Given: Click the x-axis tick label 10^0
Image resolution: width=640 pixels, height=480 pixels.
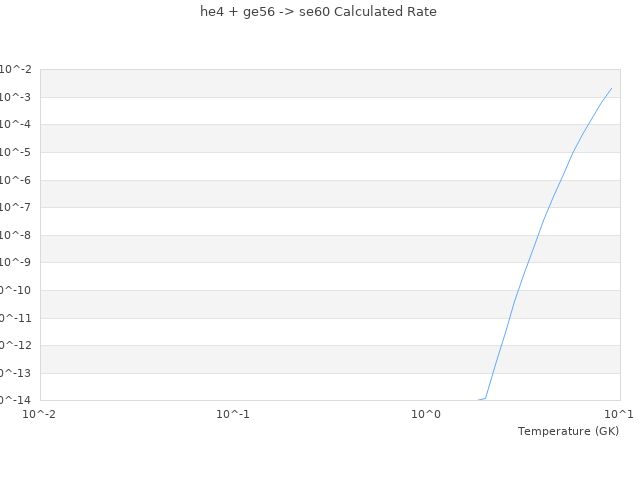Looking at the screenshot, I should [427, 414].
